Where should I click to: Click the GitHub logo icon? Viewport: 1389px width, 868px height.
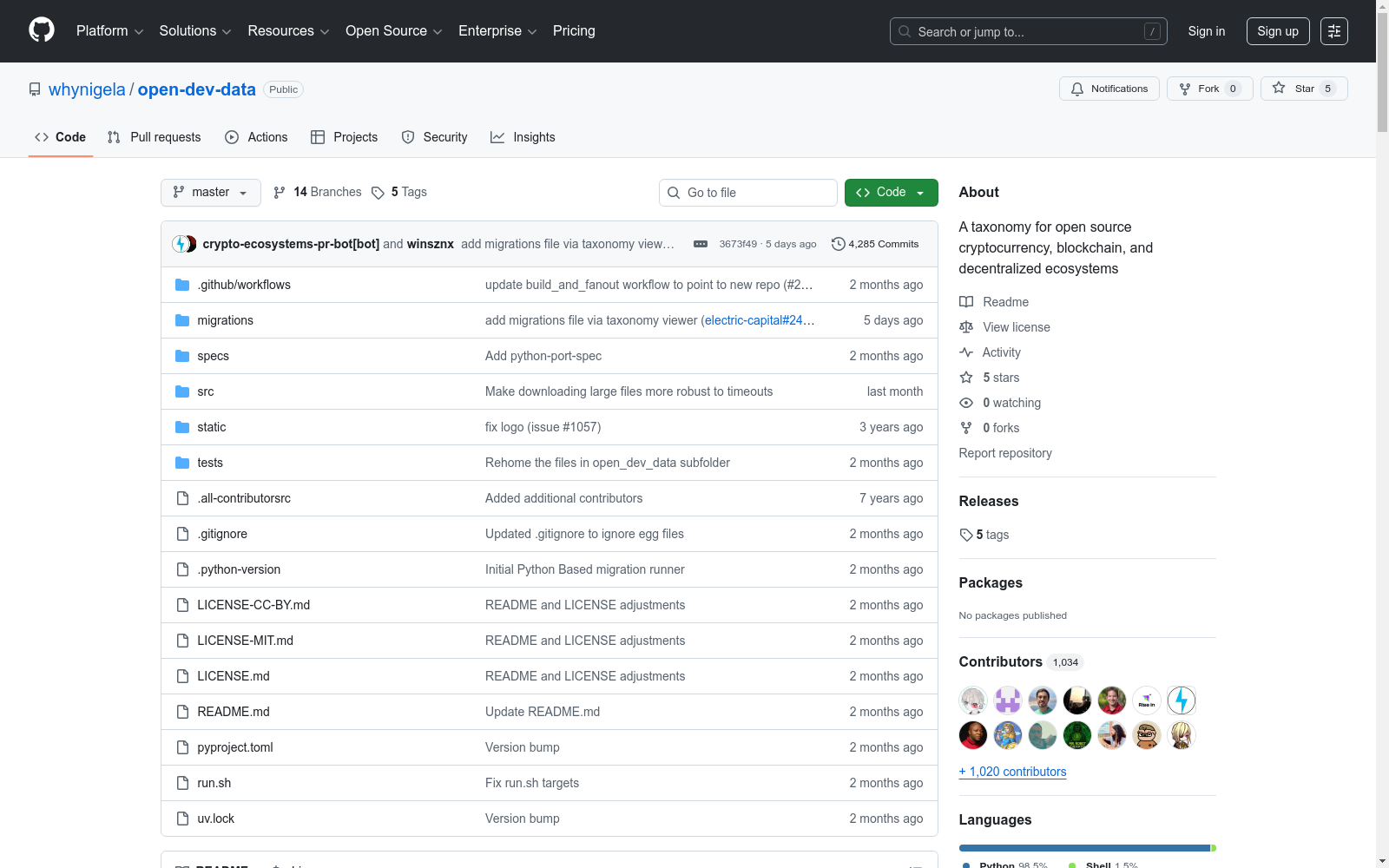click(42, 30)
